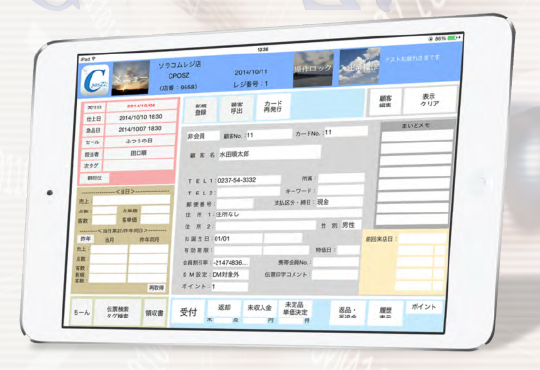The height and width of the screenshot is (370, 540).
Task: Click the 表示クリア button
Action: pyautogui.click(x=430, y=100)
